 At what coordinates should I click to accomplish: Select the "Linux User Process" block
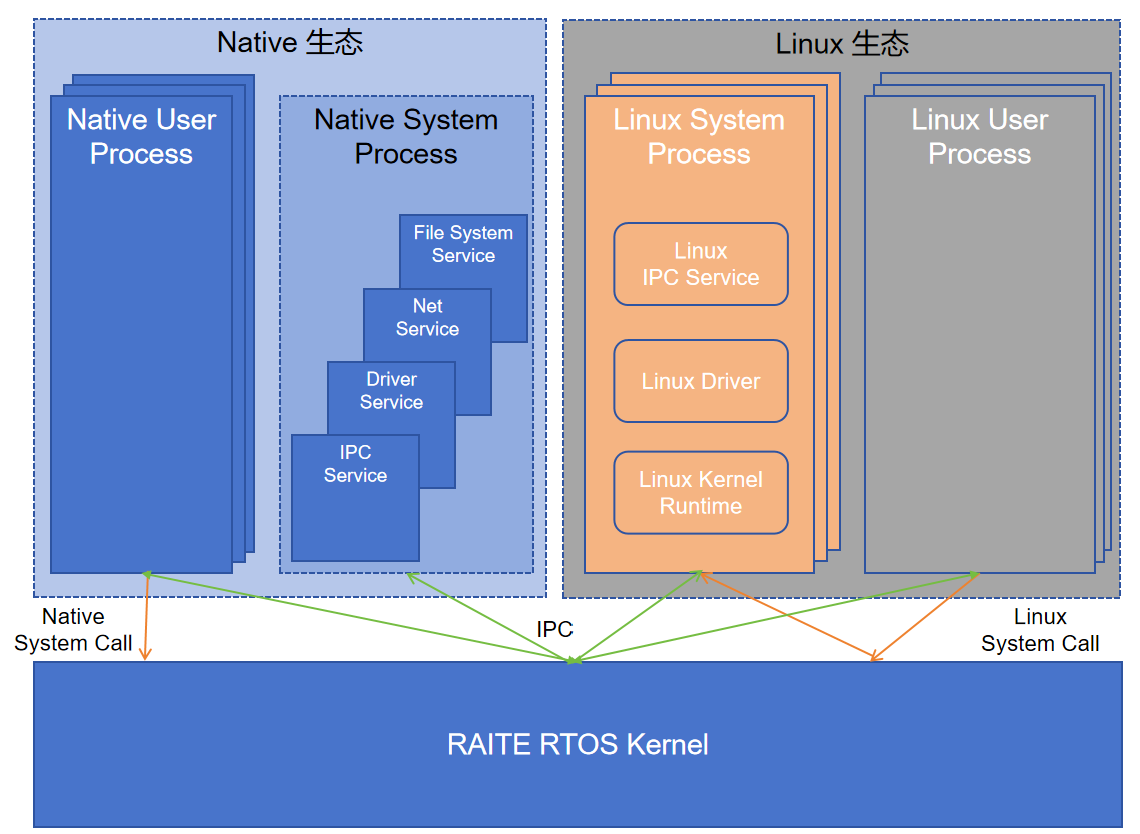(979, 334)
